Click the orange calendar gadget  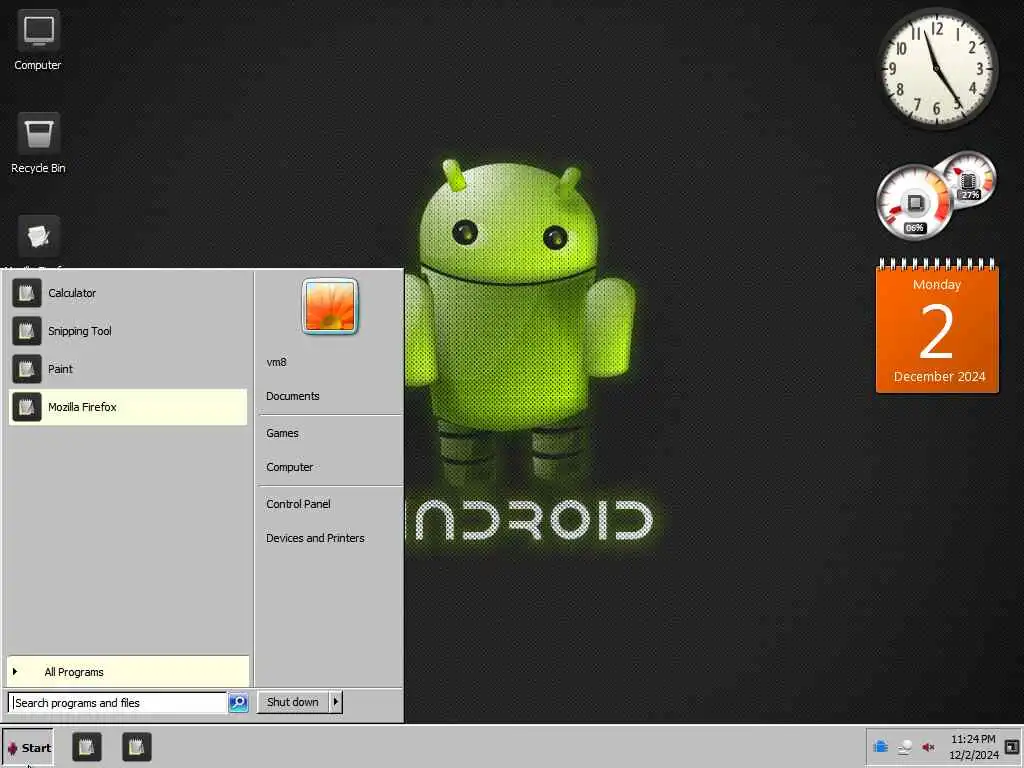(x=937, y=326)
